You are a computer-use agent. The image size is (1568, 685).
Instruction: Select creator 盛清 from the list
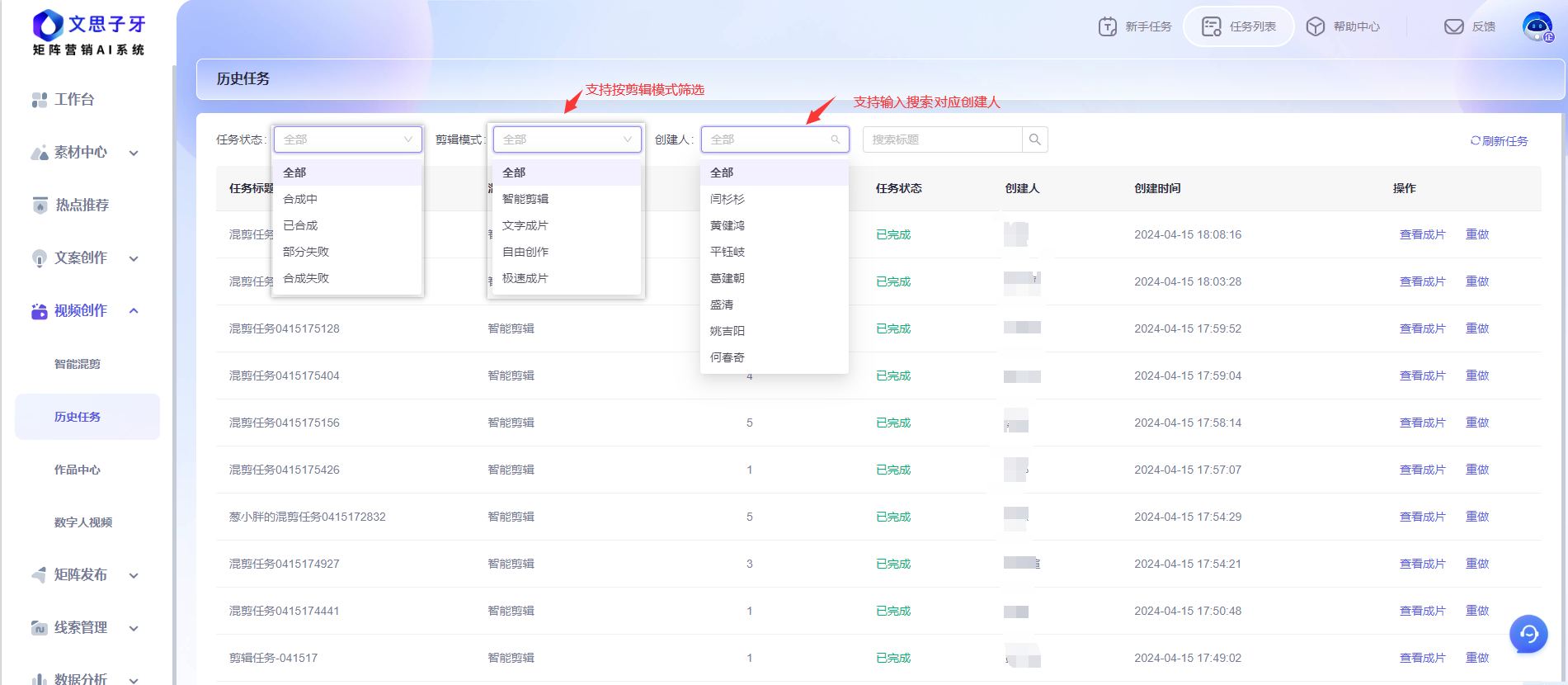(x=775, y=305)
